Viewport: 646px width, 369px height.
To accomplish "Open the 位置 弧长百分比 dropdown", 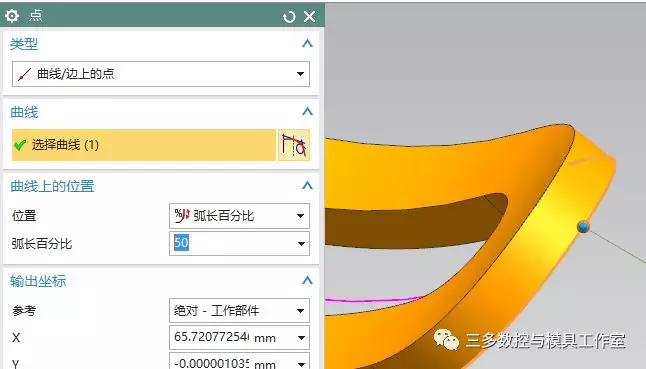I will coord(239,216).
